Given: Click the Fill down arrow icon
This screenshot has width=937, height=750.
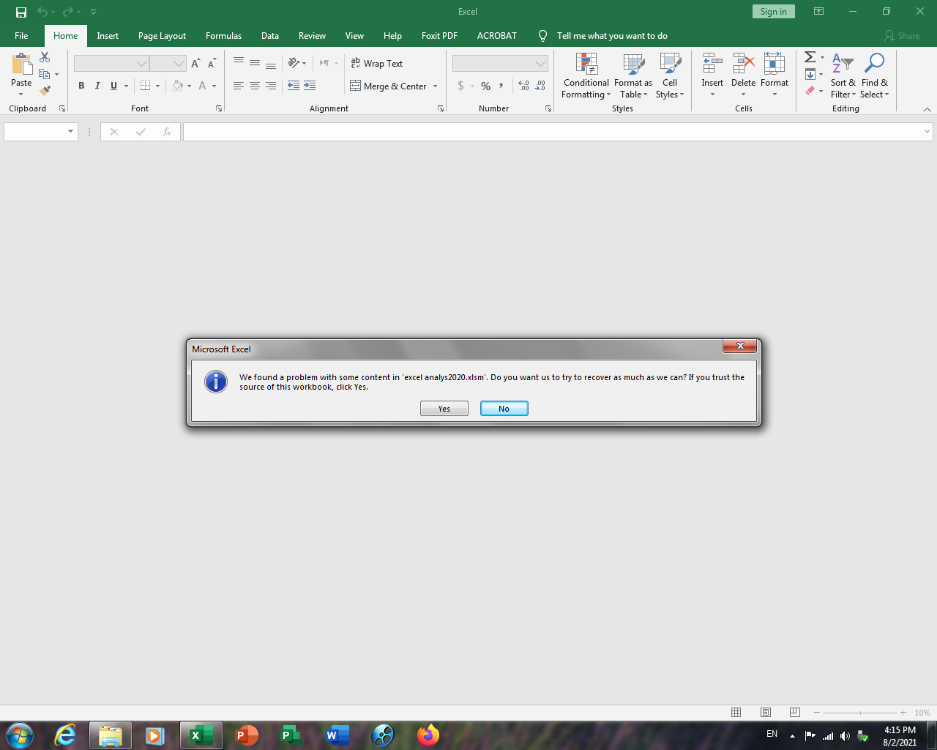Looking at the screenshot, I should pos(810,74).
